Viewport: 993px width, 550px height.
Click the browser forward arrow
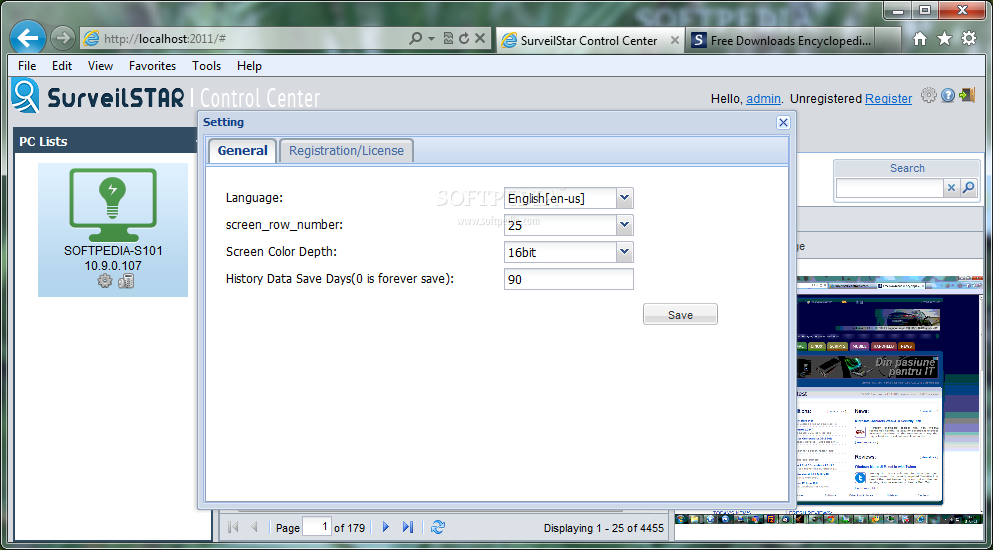tap(62, 39)
